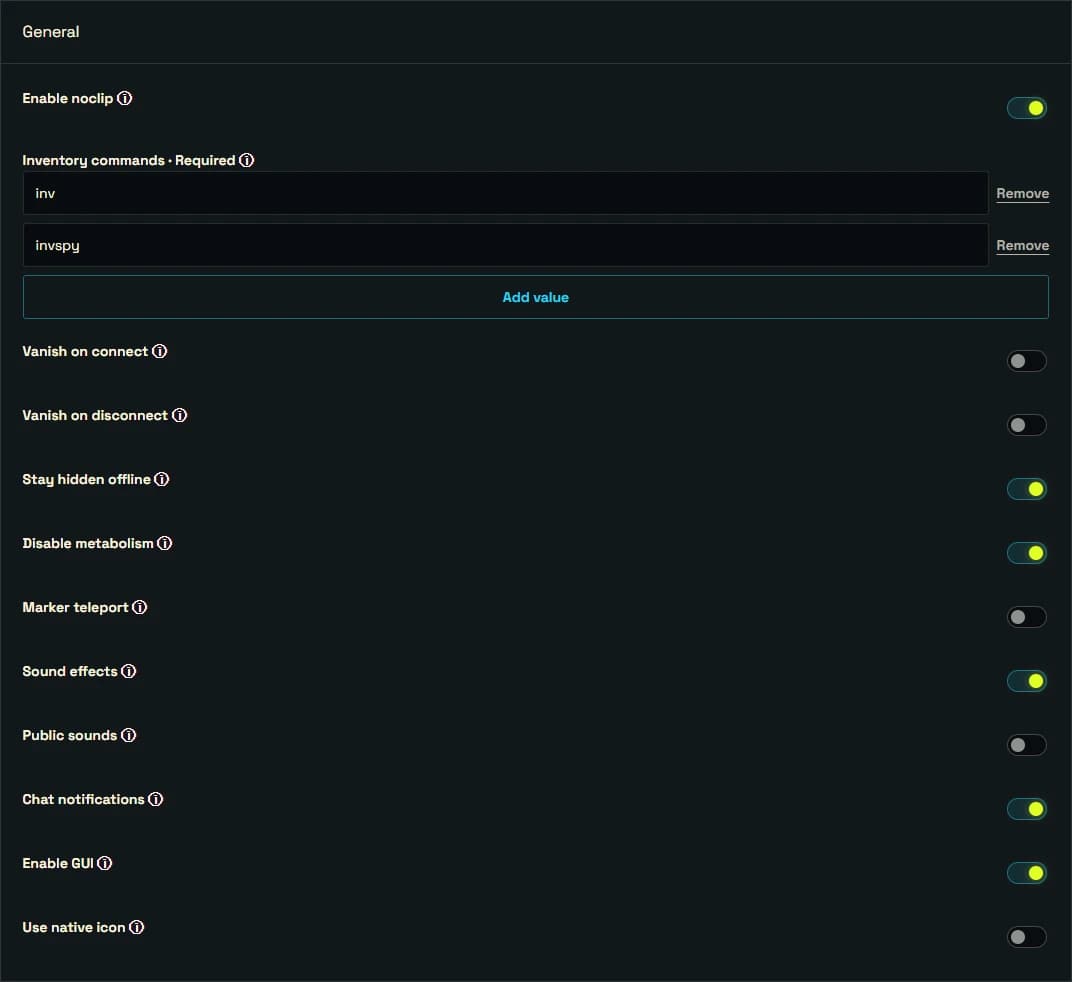1072x982 pixels.
Task: Disable the Enable noclip toggle
Action: click(1026, 108)
